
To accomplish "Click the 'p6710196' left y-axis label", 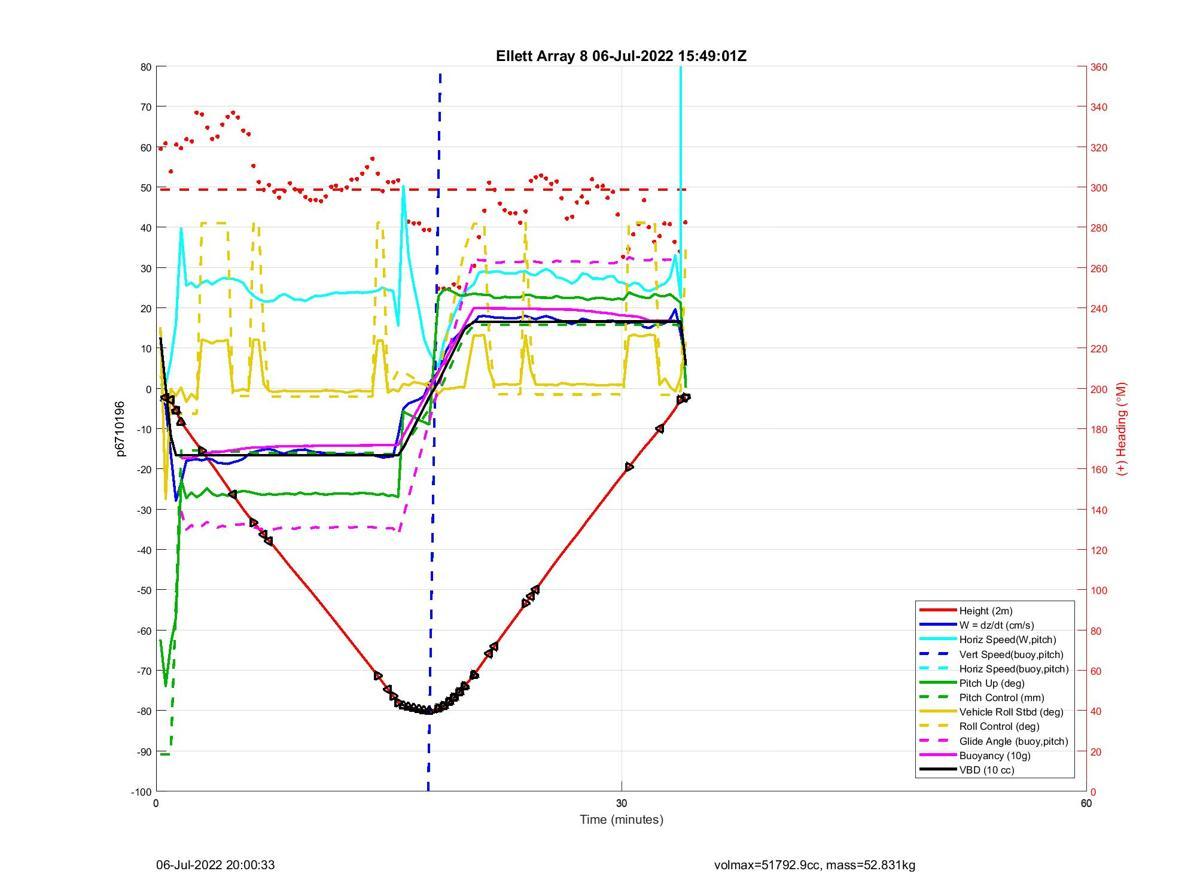I will [x=120, y=429].
